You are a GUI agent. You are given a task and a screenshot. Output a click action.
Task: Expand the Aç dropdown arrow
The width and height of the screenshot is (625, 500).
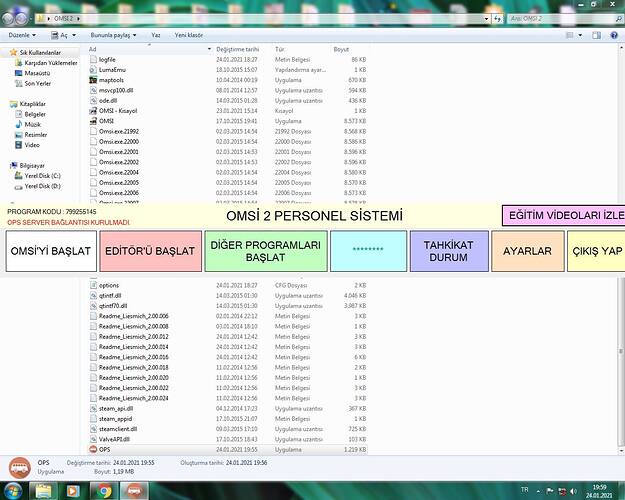74,35
